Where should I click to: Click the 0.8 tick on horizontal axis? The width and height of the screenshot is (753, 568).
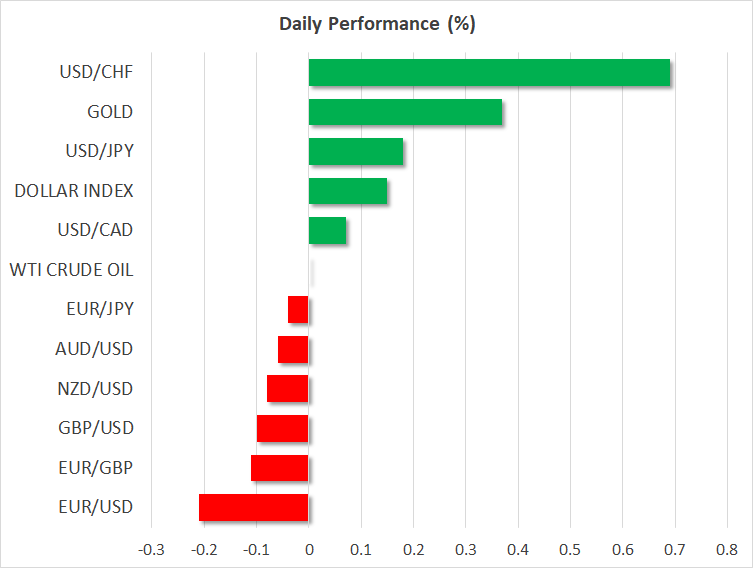click(727, 549)
